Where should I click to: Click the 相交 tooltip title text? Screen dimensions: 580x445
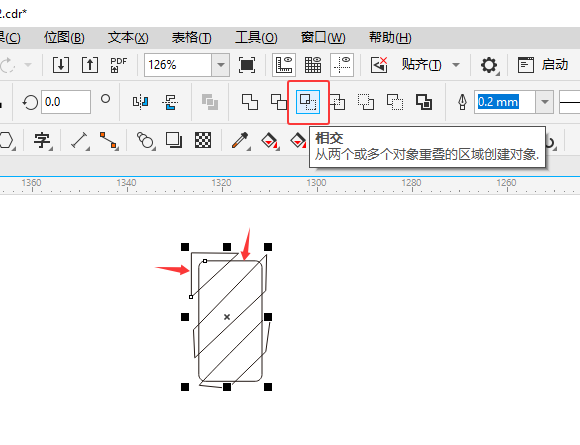tap(329, 138)
